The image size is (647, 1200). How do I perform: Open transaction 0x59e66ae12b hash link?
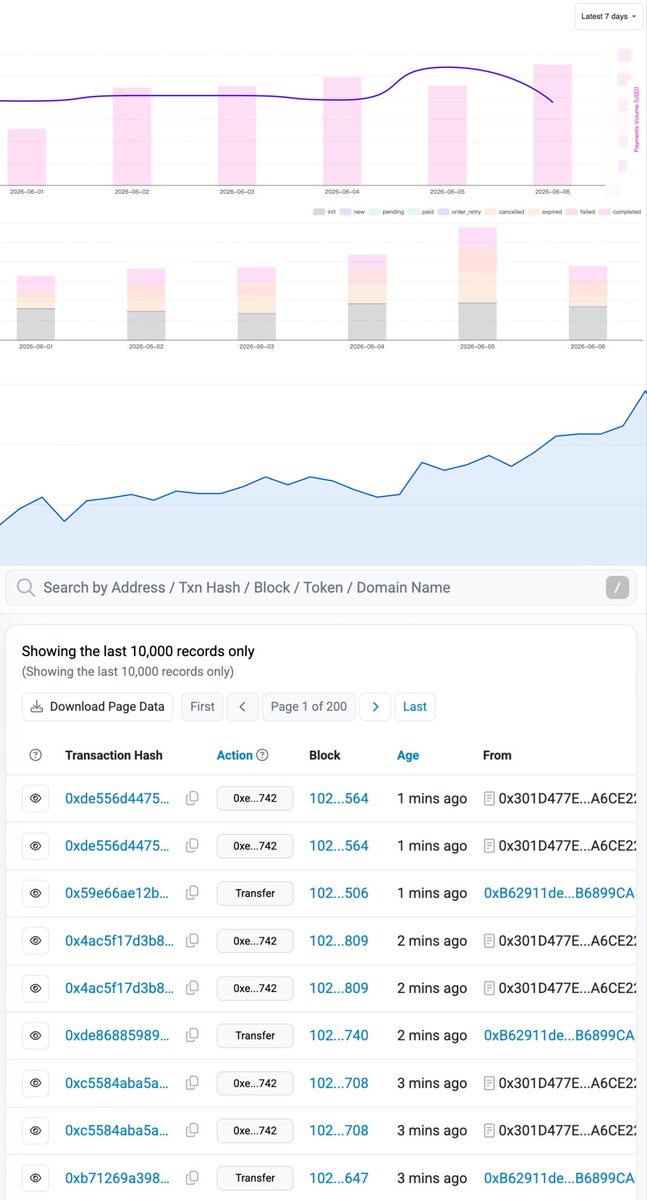pos(118,893)
